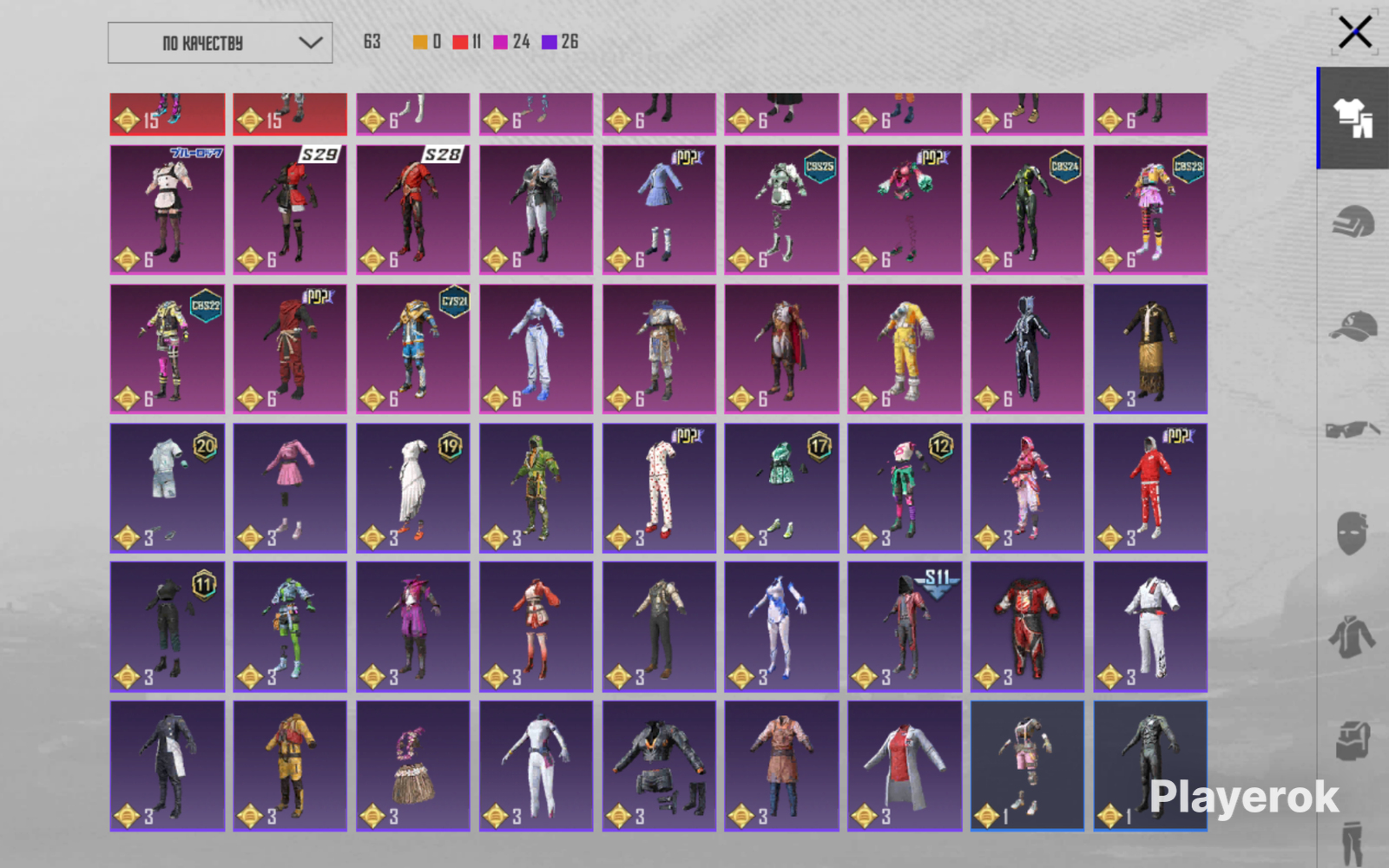Select the magenta witch hat outfit
The height and width of the screenshot is (868, 1389).
tap(413, 627)
